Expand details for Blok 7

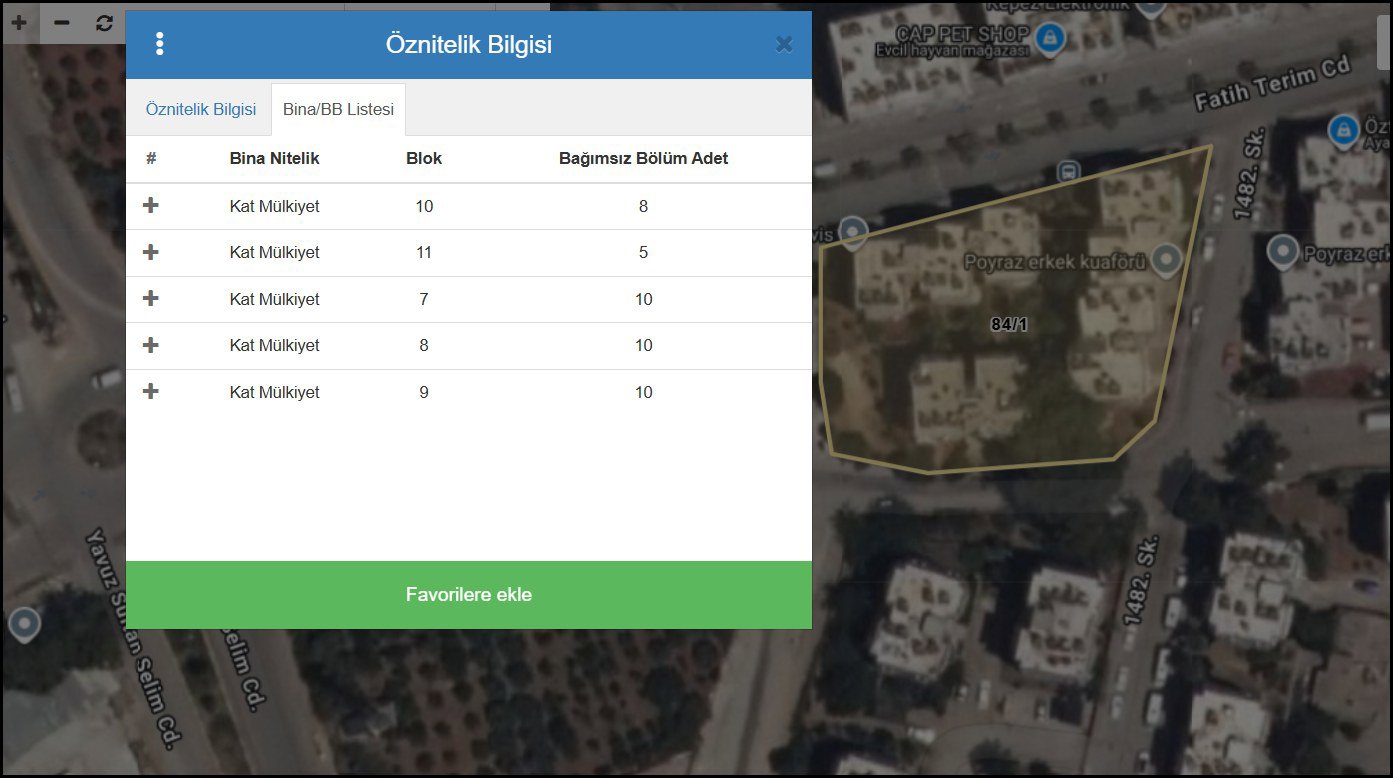point(151,299)
